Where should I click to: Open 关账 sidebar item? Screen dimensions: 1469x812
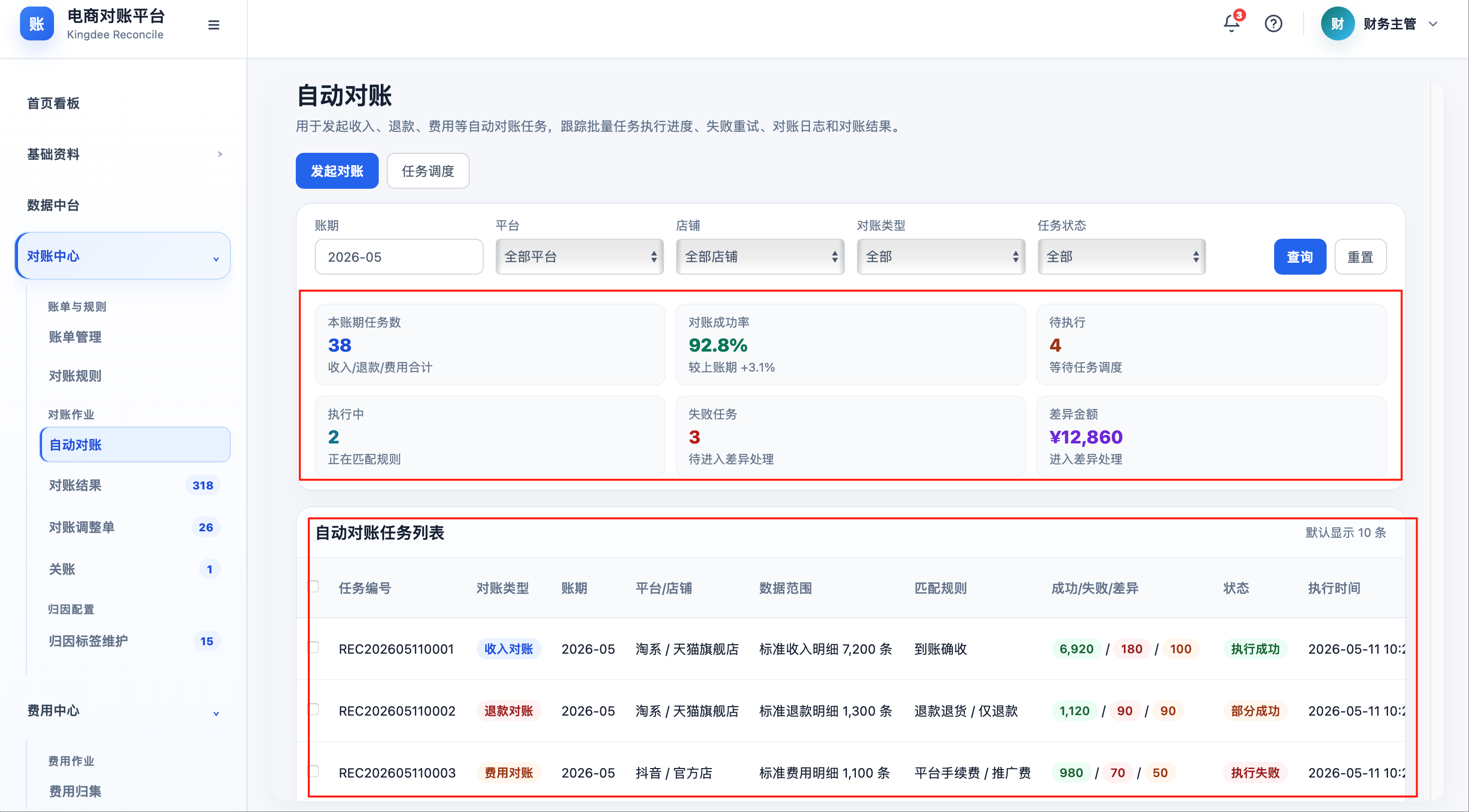point(135,569)
